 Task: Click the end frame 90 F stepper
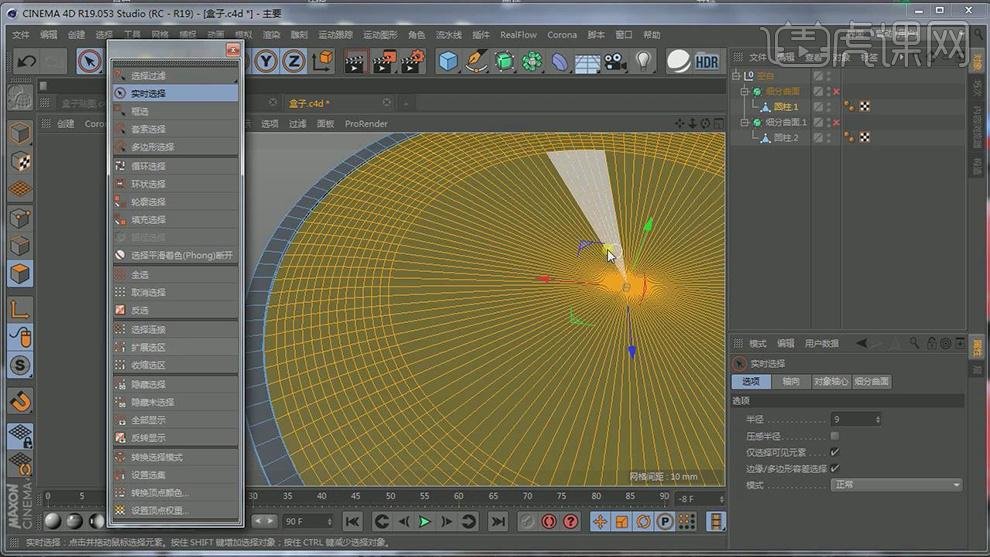[x=330, y=522]
